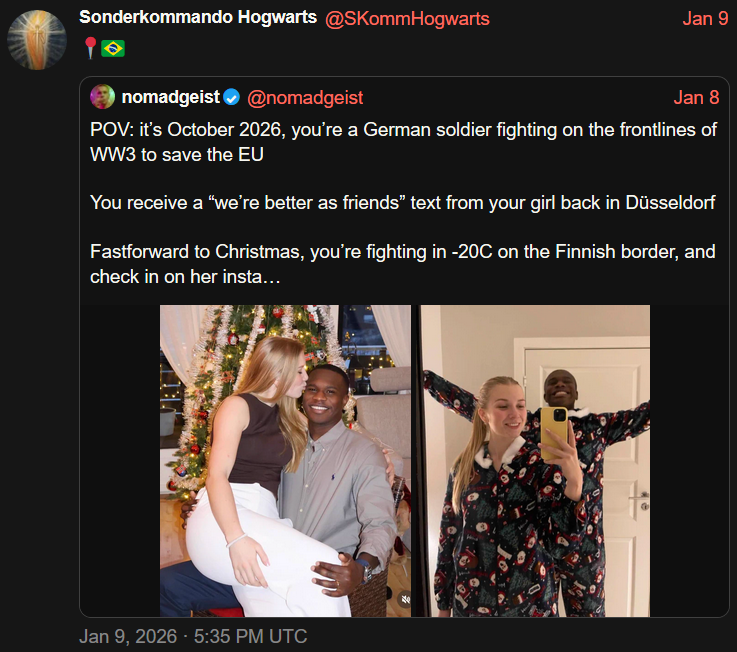Open the Jan 8 quoted tweet date
The height and width of the screenshot is (652, 737).
coord(696,98)
